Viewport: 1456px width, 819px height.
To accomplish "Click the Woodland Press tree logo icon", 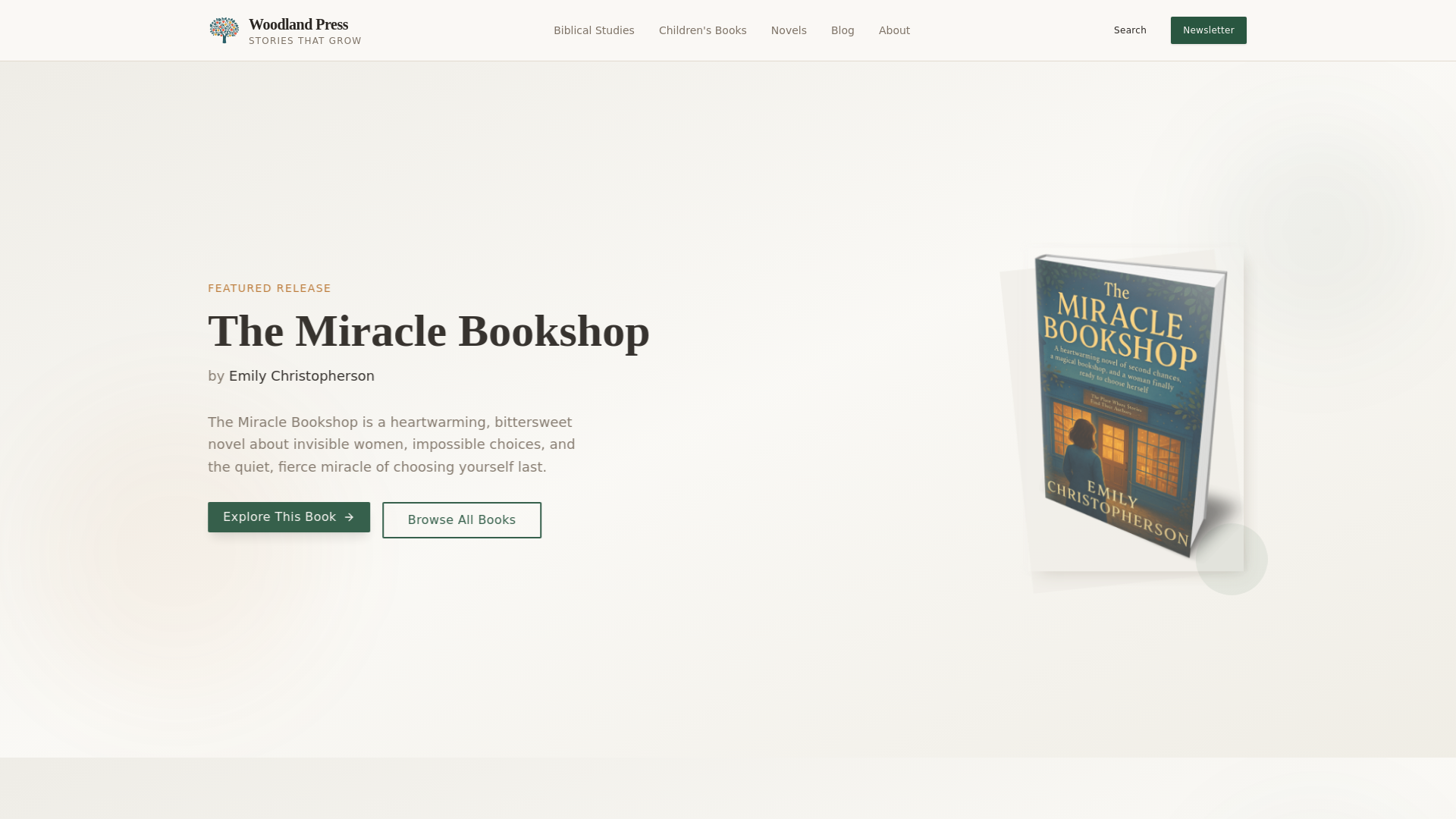I will click(224, 30).
